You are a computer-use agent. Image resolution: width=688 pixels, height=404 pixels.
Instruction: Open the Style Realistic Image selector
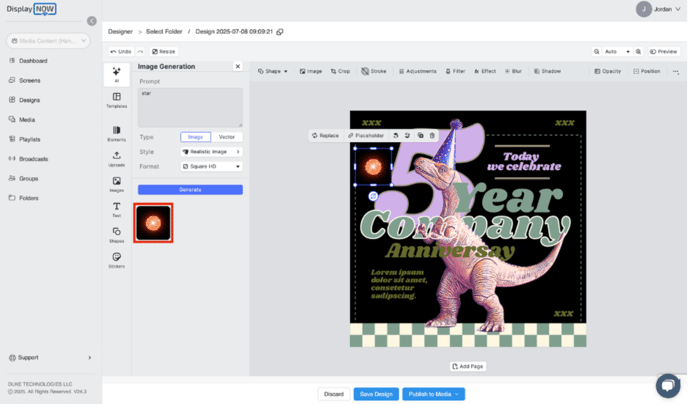point(211,152)
